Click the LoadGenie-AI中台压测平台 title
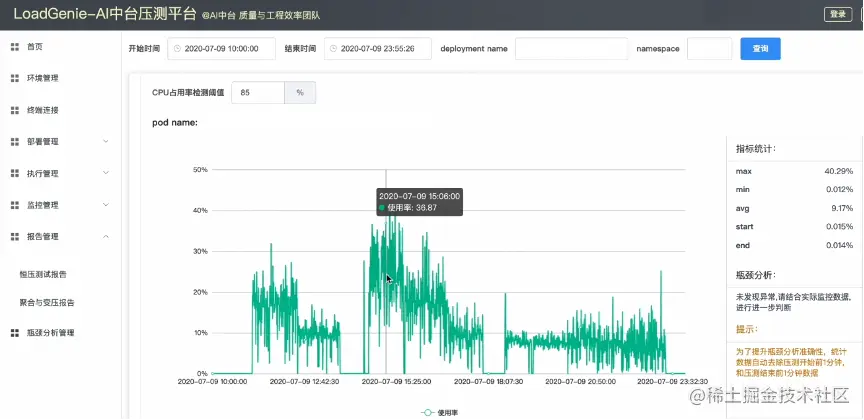Viewport: 864px width, 420px height. [x=105, y=14]
